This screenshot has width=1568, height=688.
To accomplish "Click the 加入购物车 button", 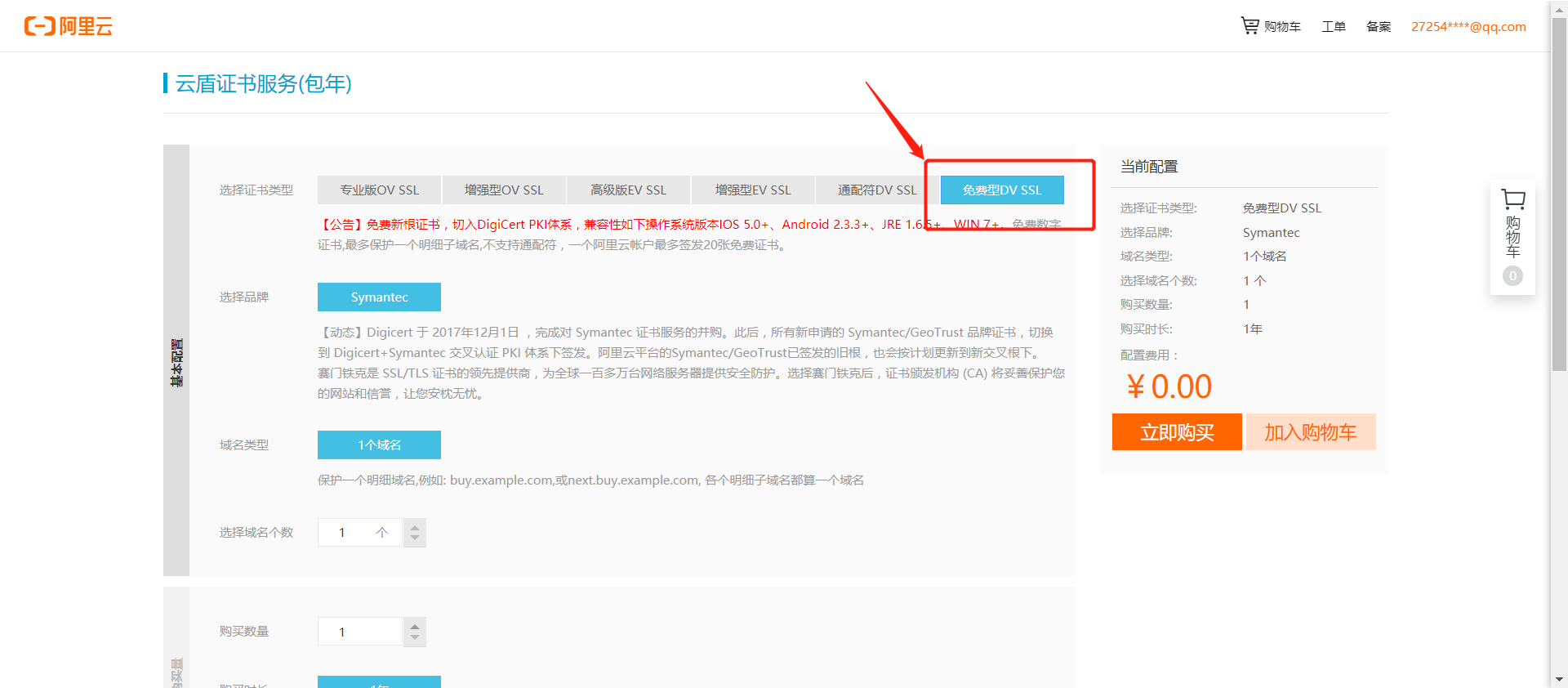I will coord(1311,431).
